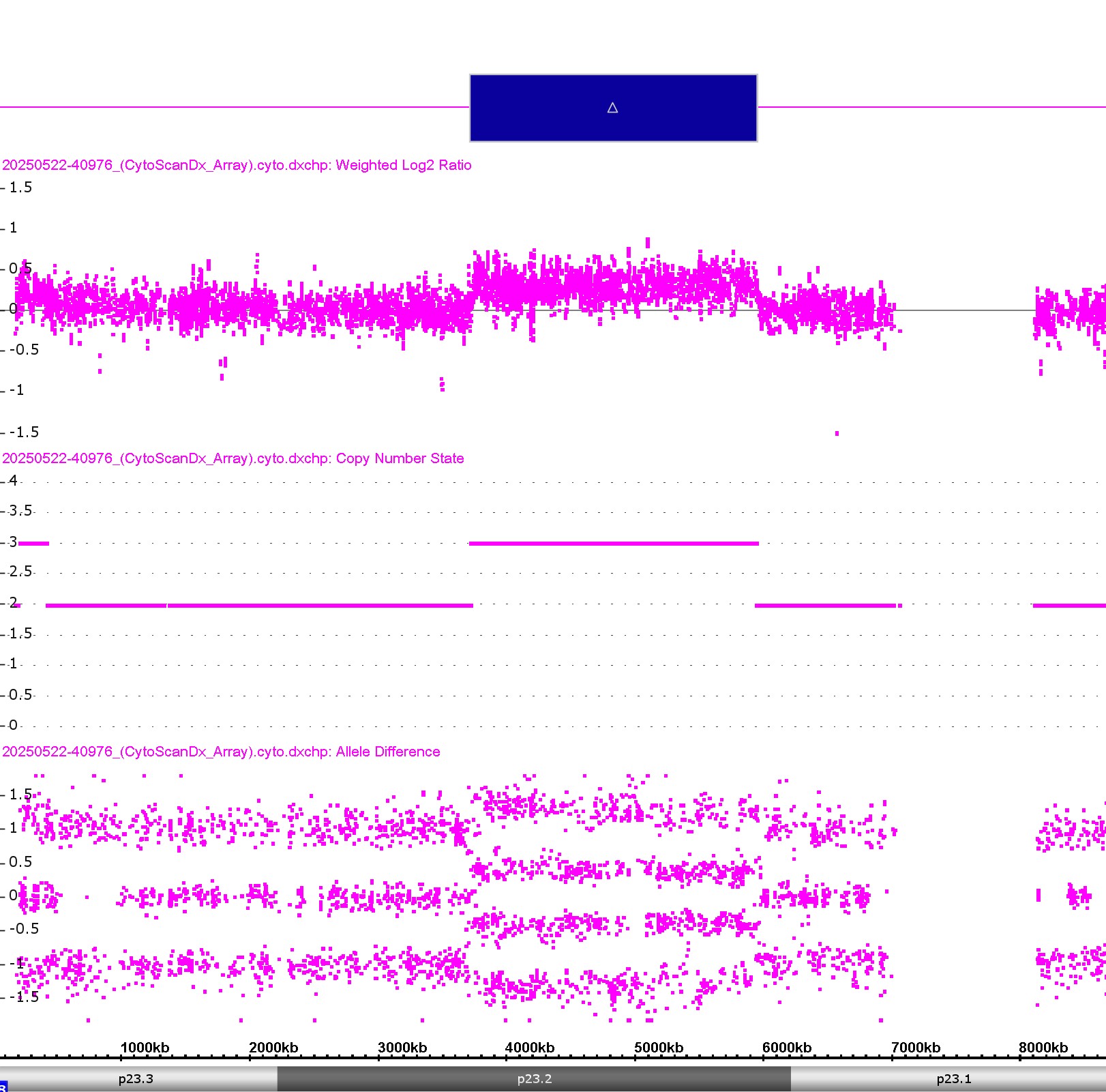
Task: Click the 2000kb axis marker
Action: click(x=273, y=1048)
